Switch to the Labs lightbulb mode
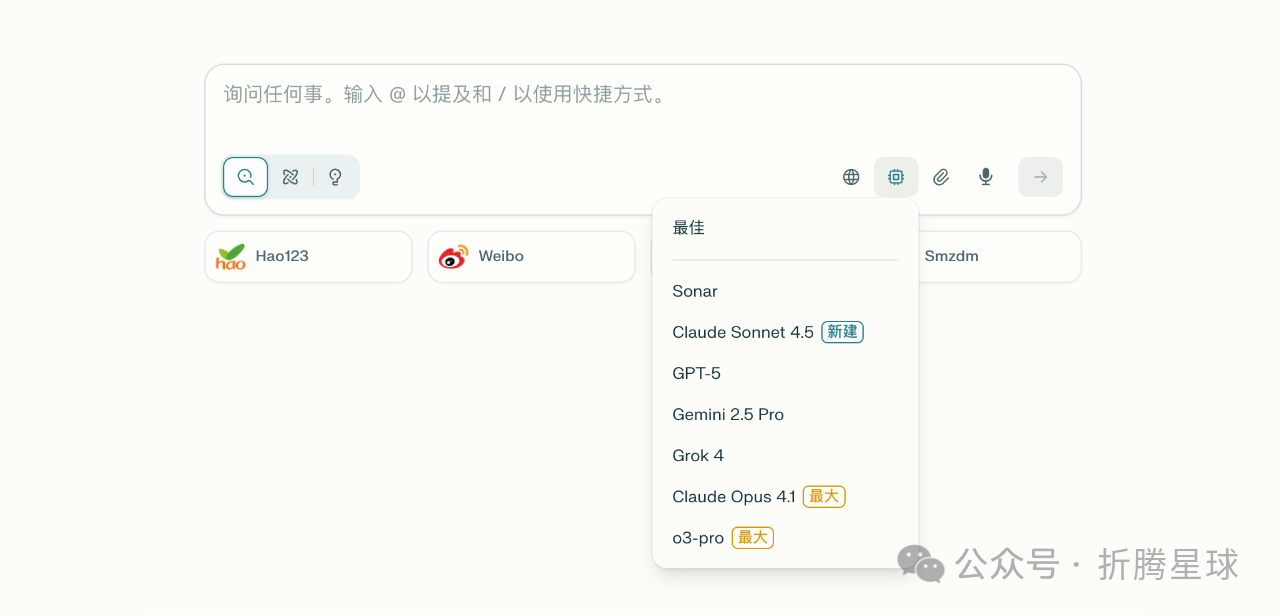 coord(336,177)
